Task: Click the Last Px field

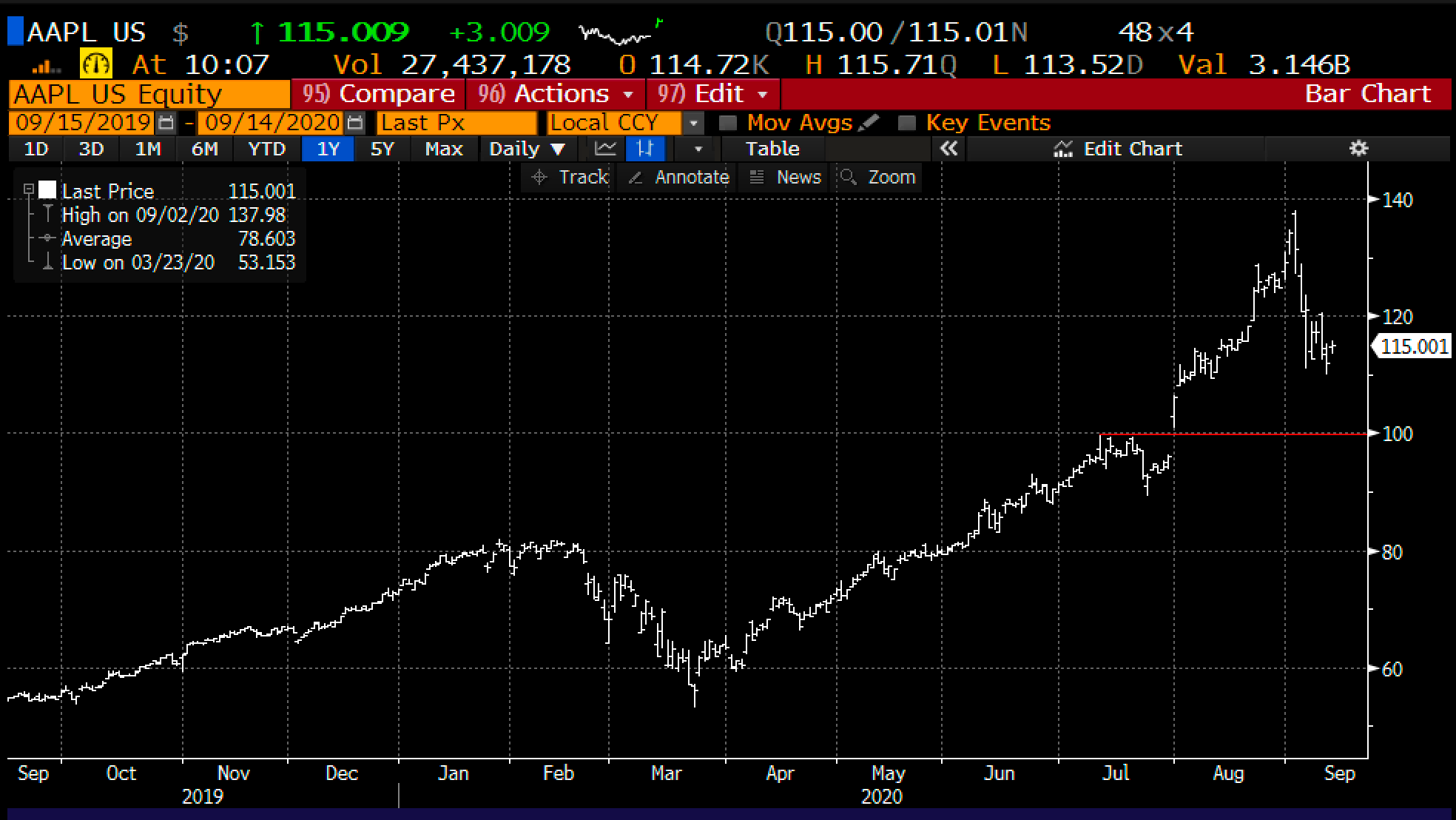Action: click(456, 123)
